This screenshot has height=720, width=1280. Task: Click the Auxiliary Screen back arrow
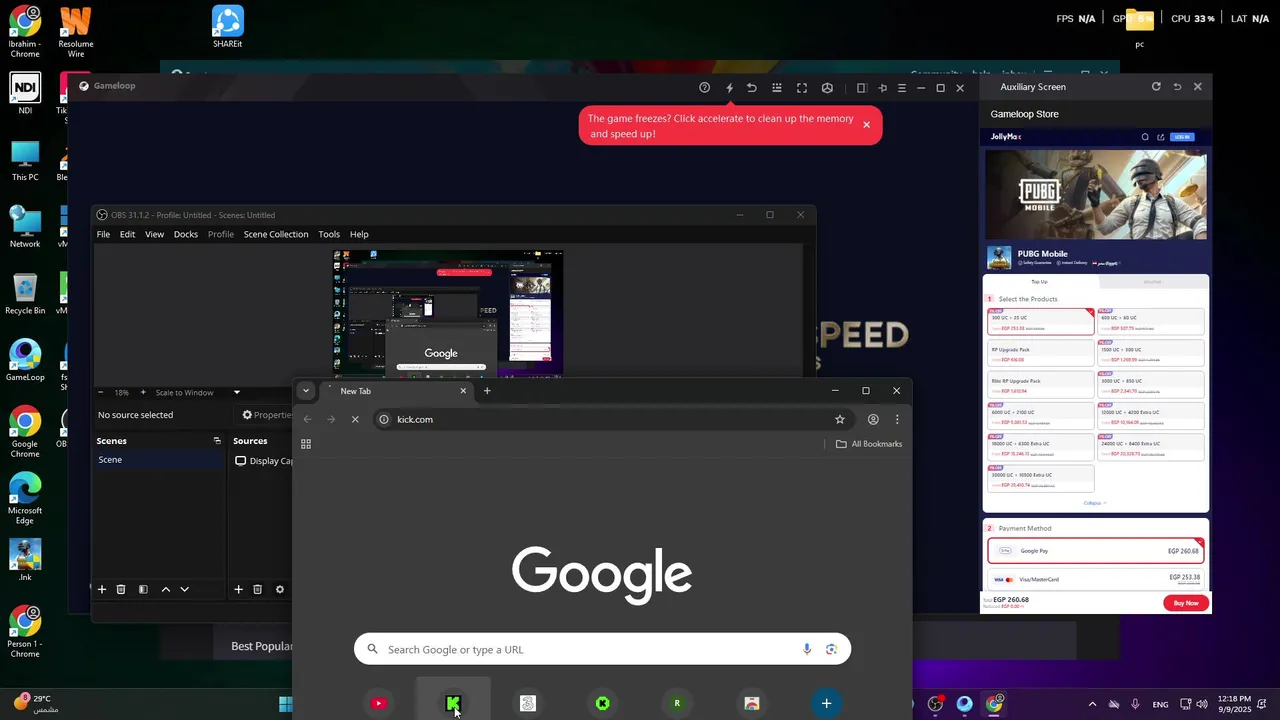tap(1177, 87)
